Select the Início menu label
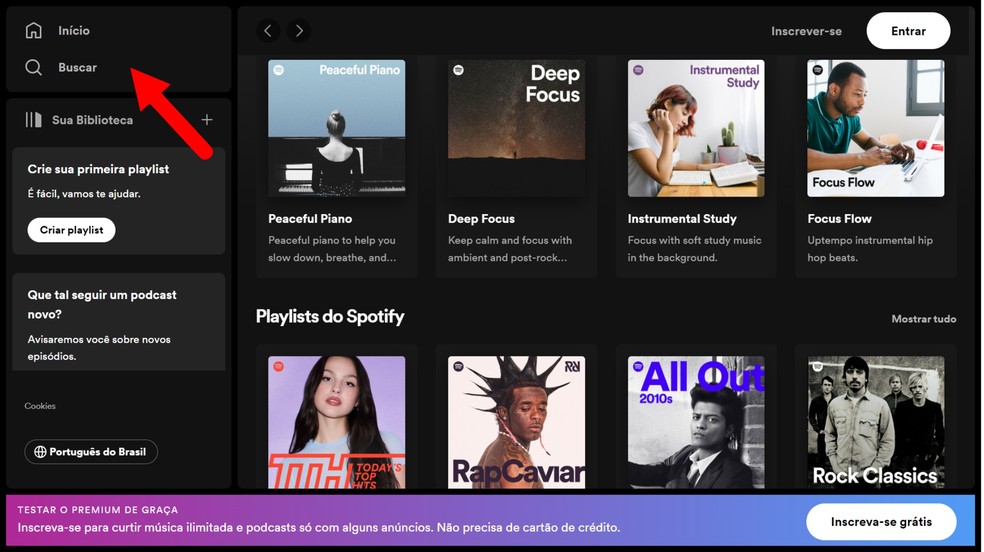Image resolution: width=984 pixels, height=552 pixels. tap(74, 30)
